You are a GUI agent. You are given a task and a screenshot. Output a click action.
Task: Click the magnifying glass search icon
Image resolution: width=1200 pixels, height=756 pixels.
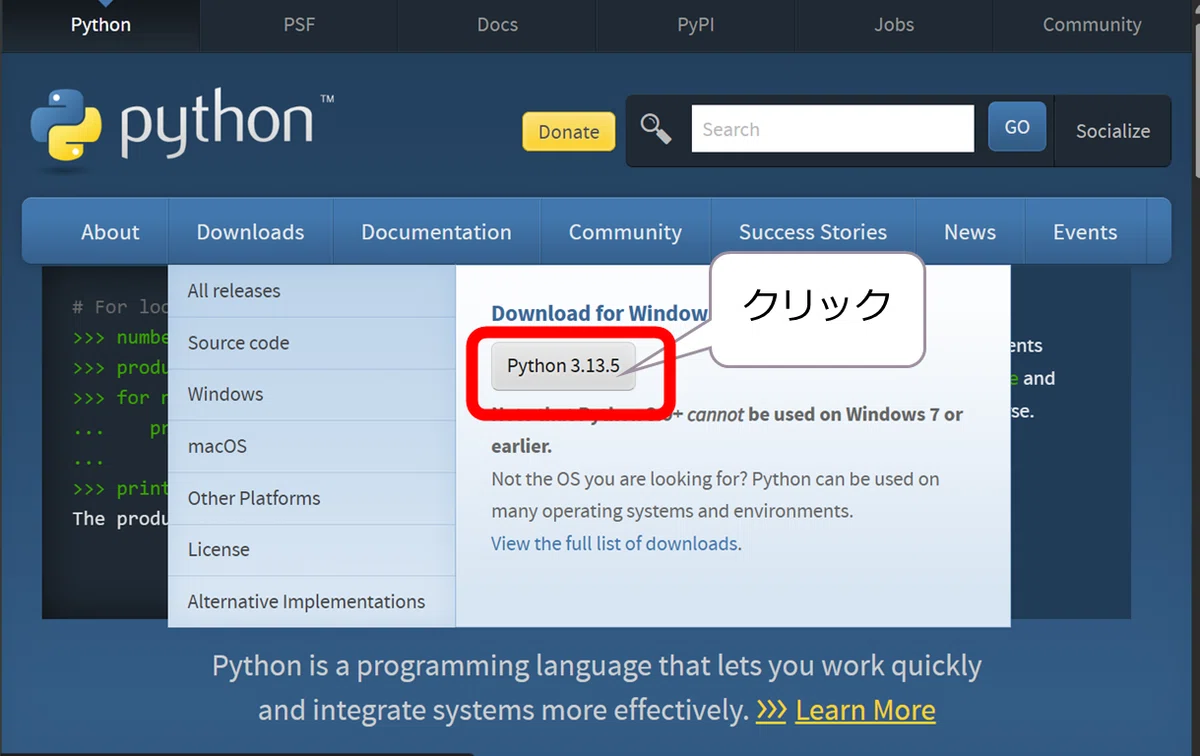pos(656,129)
